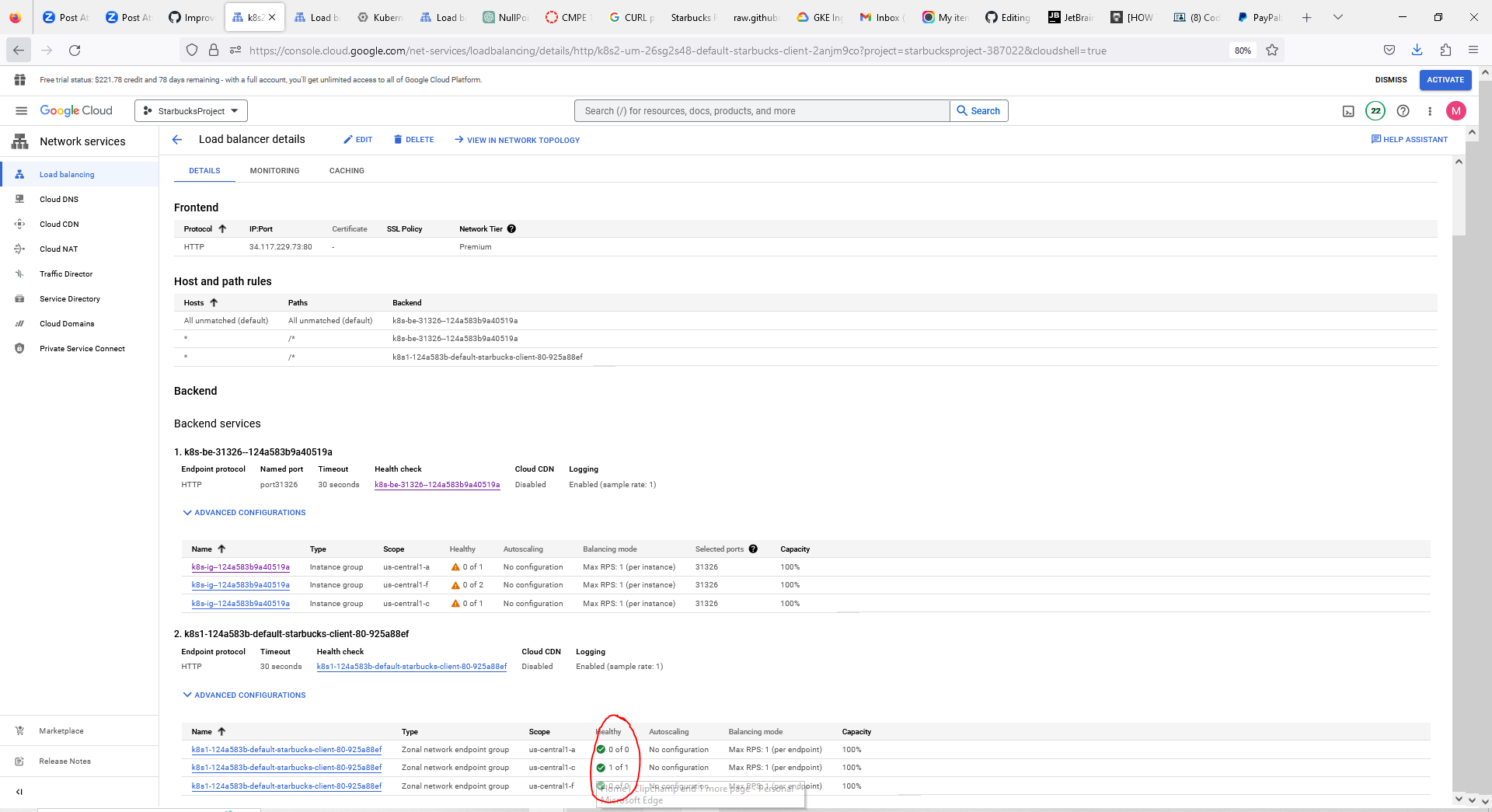This screenshot has height=812, width=1492.
Task: Open View in Network Topology
Action: click(517, 140)
